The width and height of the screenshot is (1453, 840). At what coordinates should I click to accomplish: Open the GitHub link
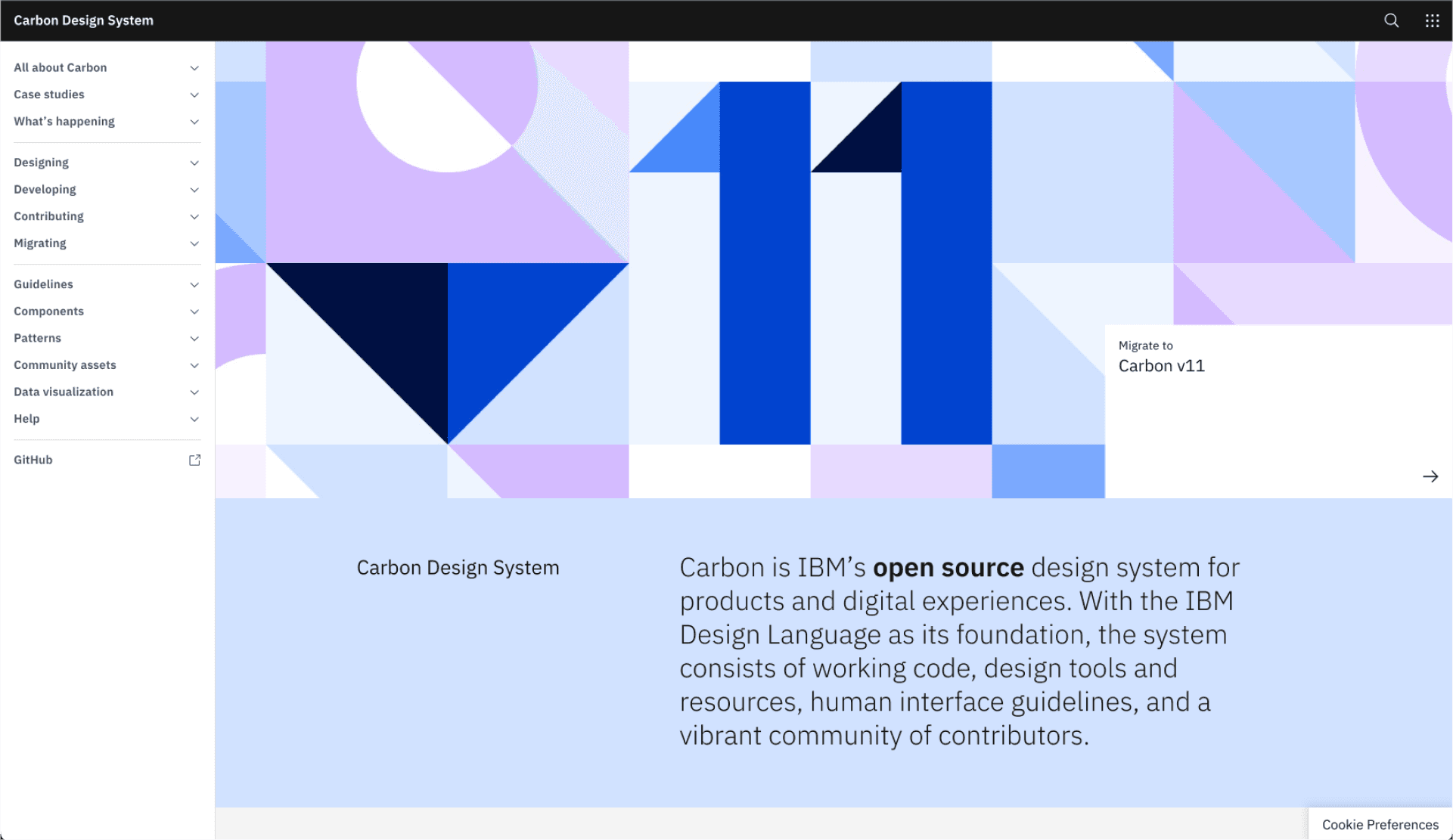33,460
